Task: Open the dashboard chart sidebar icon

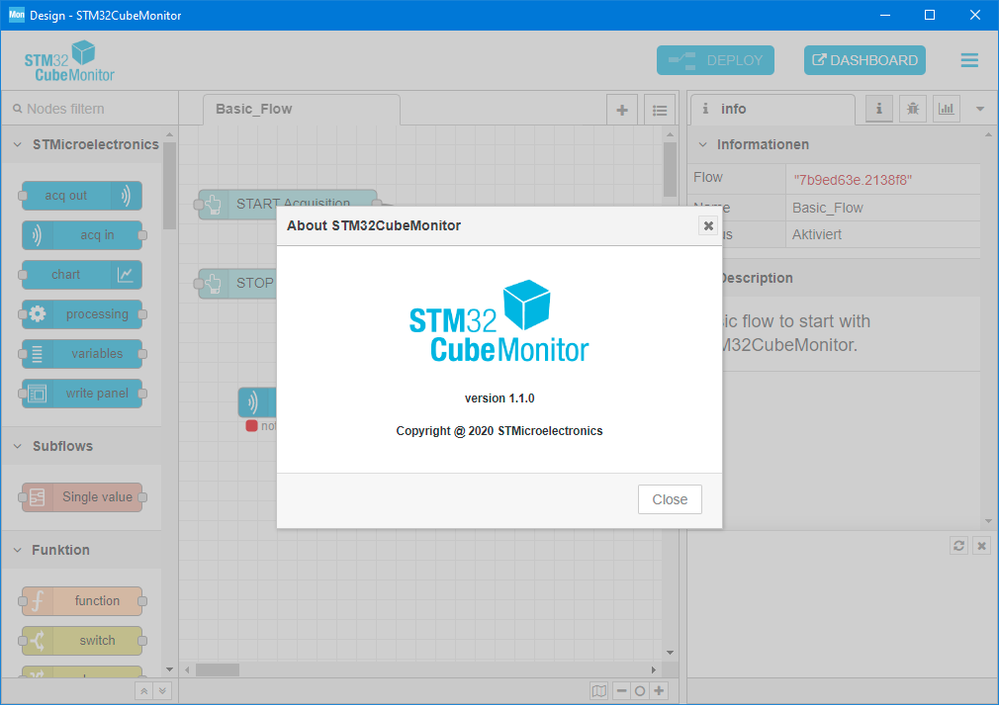Action: 946,109
